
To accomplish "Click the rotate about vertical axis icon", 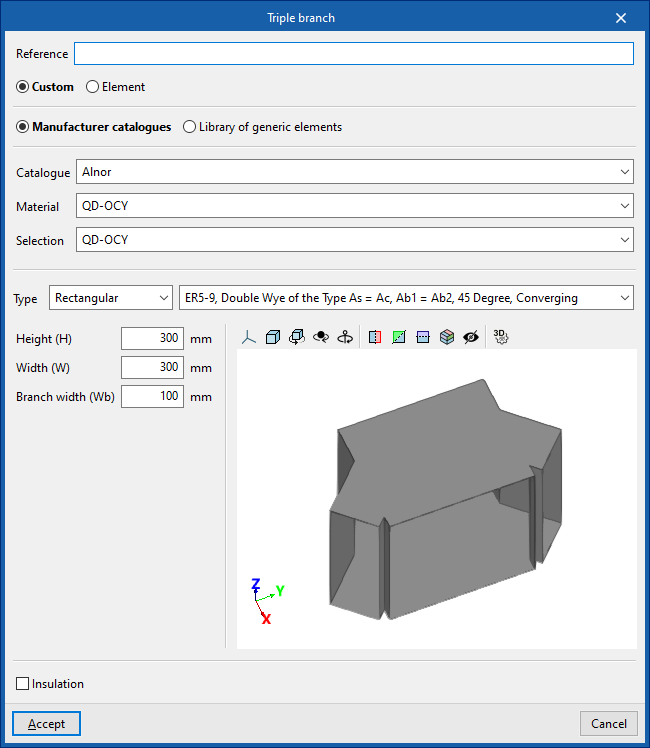I will tap(345, 338).
